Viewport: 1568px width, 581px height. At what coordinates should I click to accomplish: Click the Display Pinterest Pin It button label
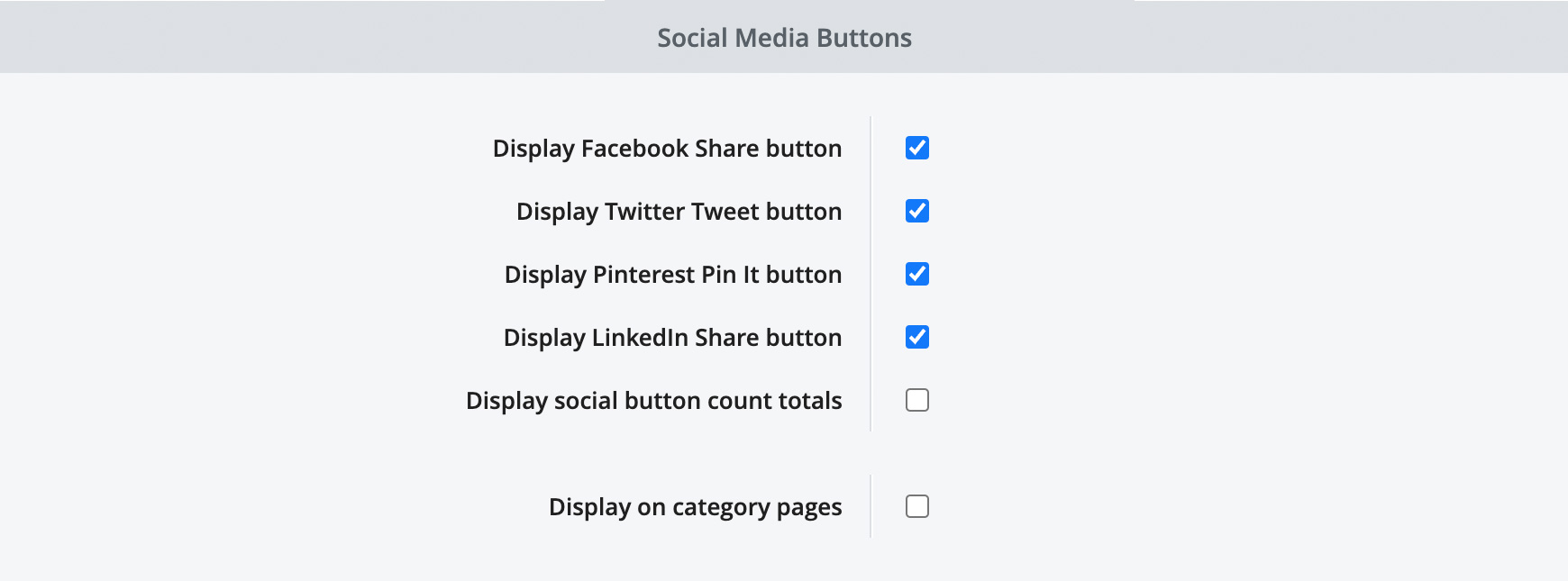pos(672,274)
